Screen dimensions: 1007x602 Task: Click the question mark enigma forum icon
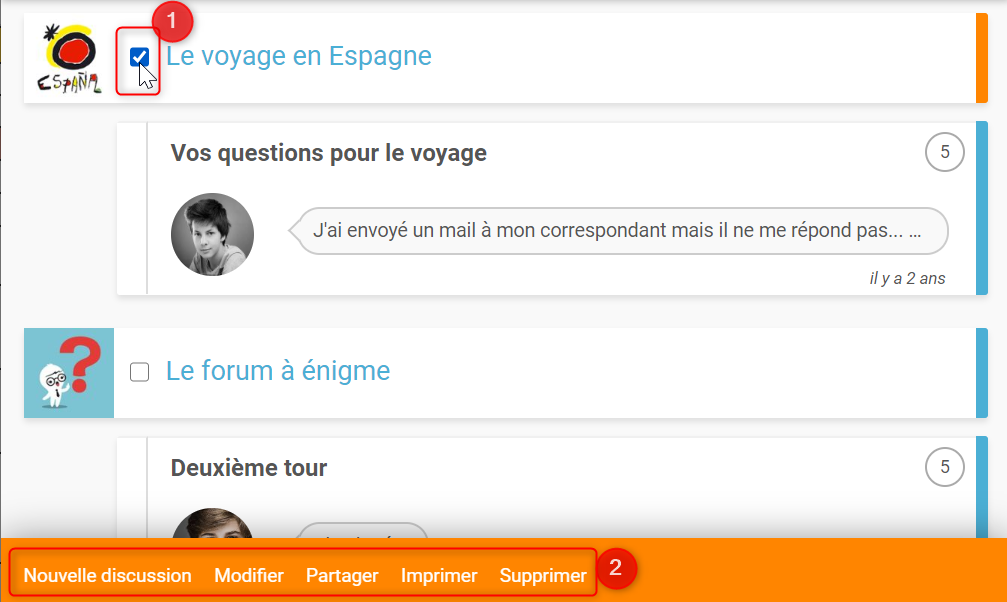click(x=69, y=372)
